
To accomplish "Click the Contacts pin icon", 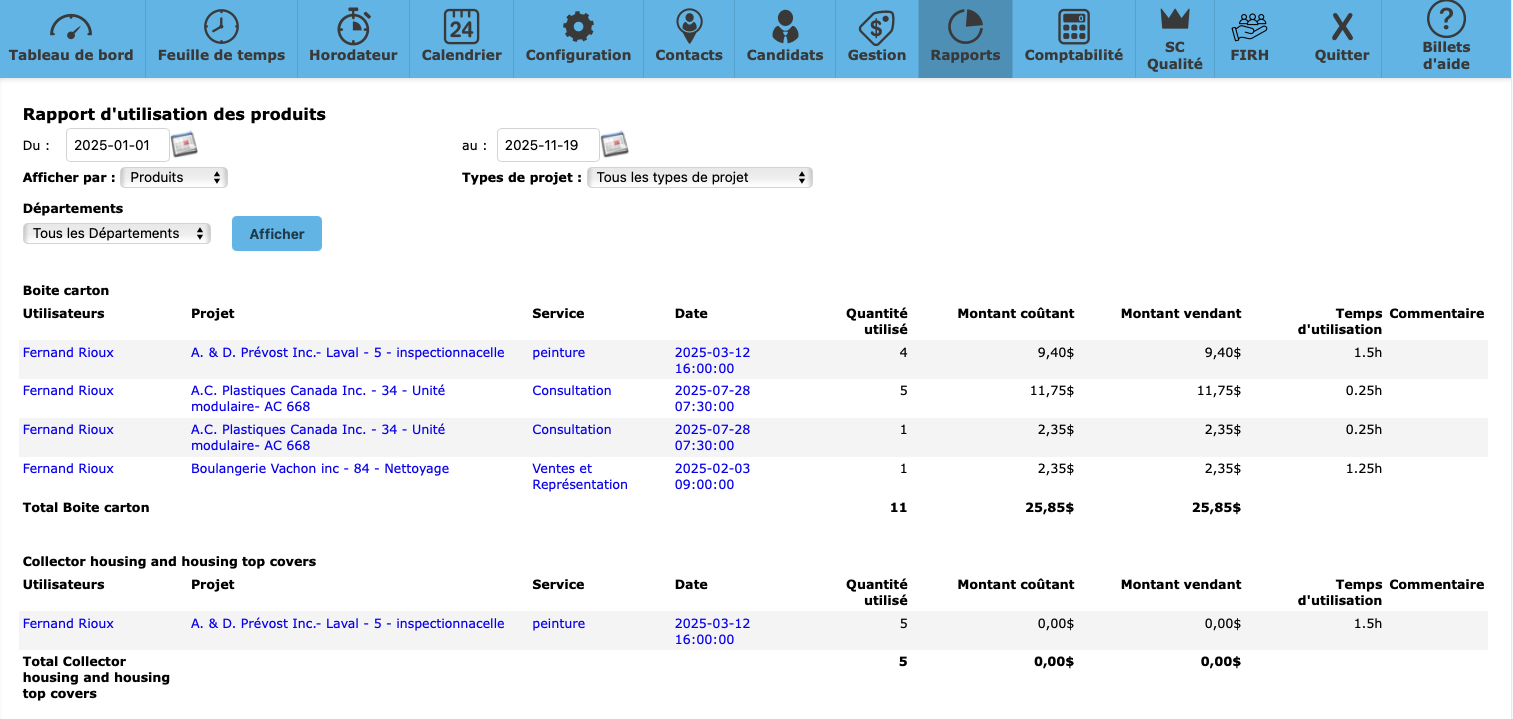I will pos(688,26).
